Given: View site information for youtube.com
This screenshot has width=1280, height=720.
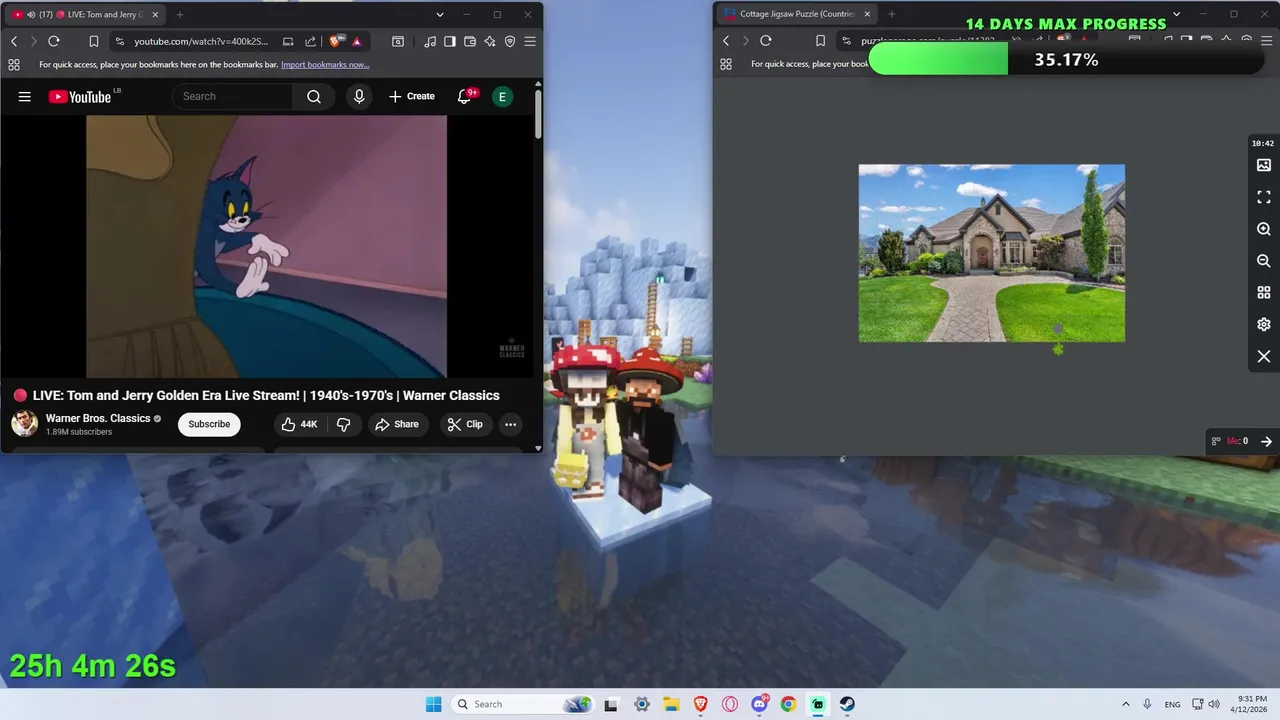Looking at the screenshot, I should point(120,41).
